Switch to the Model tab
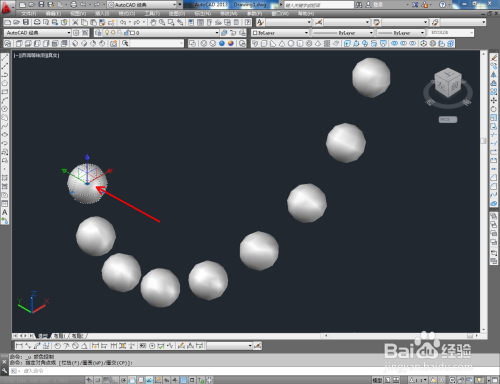This screenshot has width=500, height=384. tap(42, 336)
